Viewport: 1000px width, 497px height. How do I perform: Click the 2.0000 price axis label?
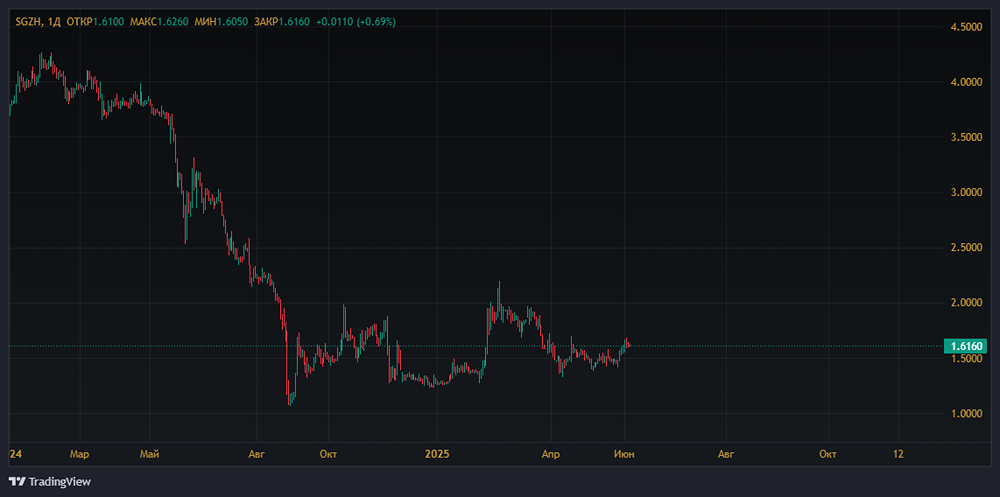coord(966,303)
